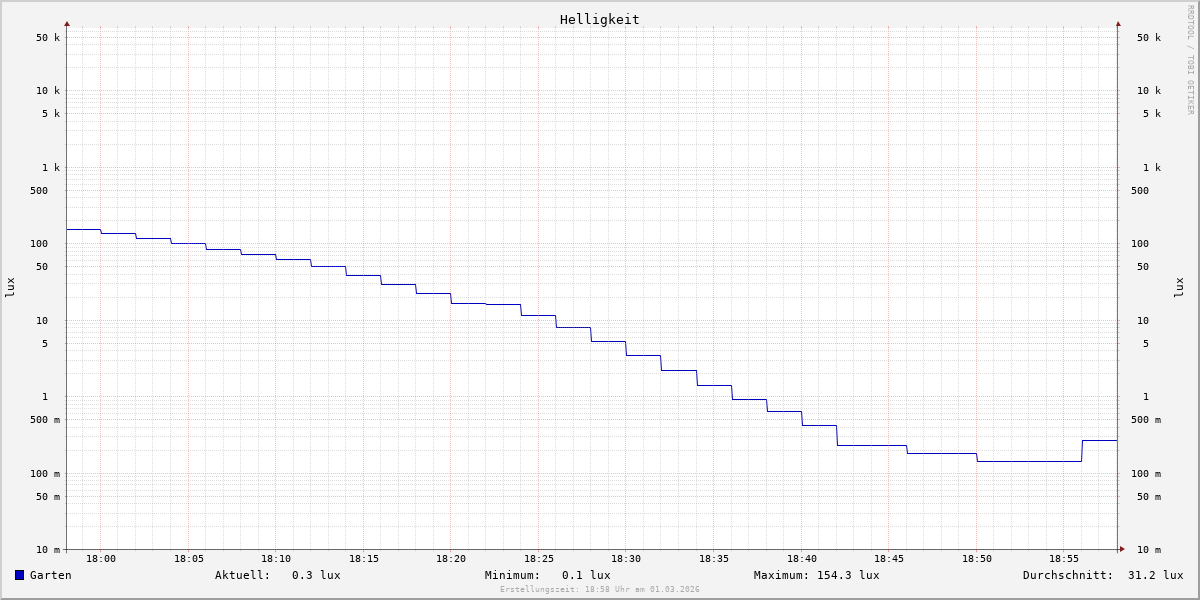Click the Aktuell 0.3 lux value
This screenshot has height=600, width=1200.
316,575
